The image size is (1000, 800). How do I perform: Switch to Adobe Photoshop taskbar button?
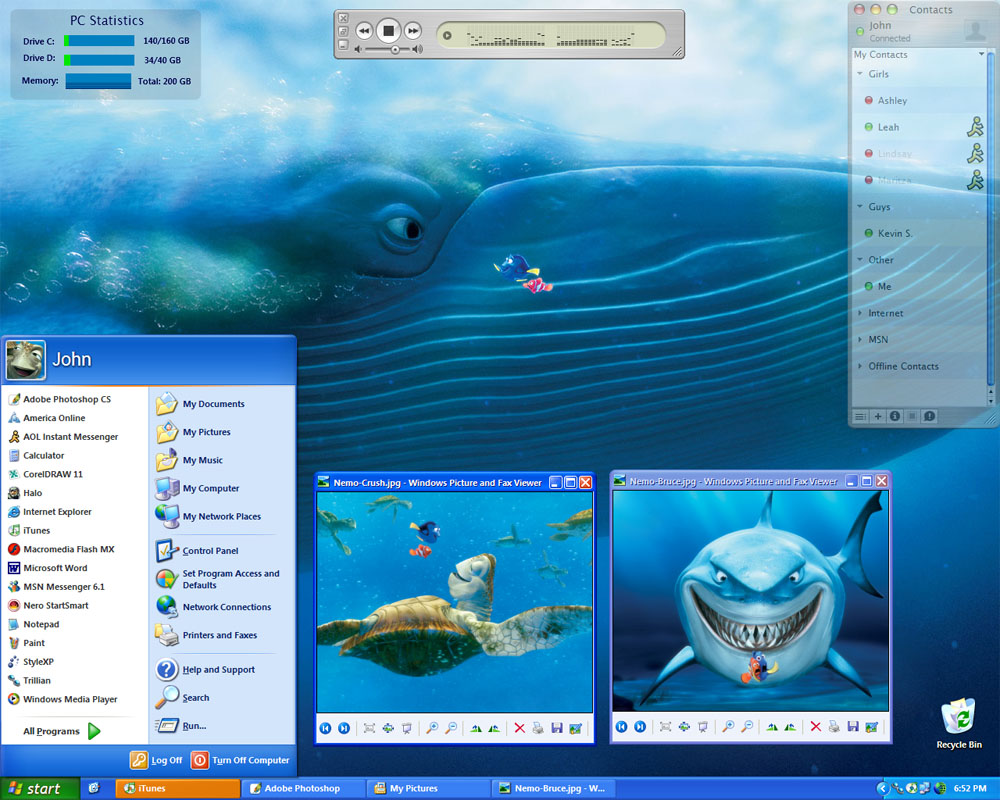click(303, 789)
